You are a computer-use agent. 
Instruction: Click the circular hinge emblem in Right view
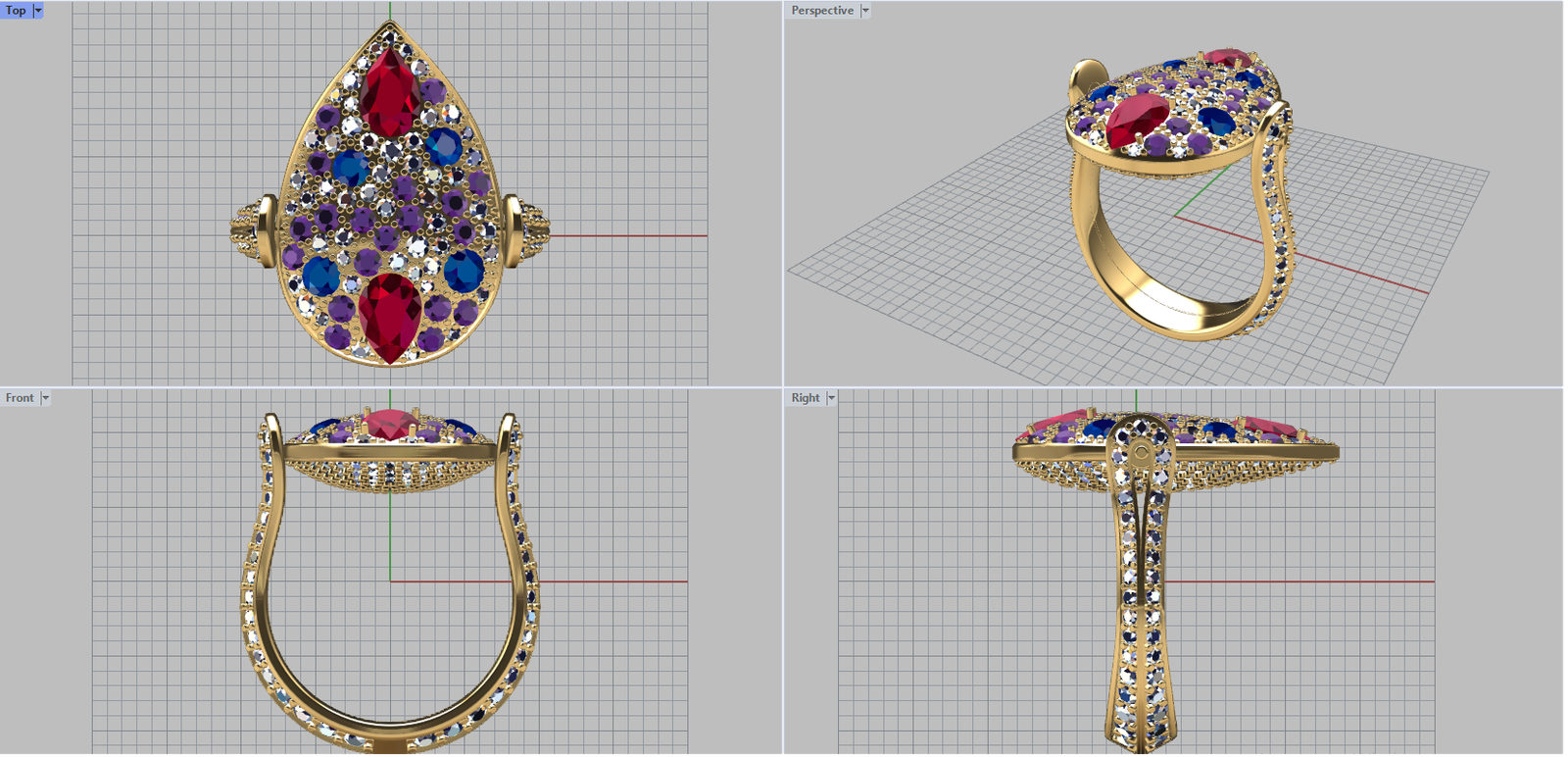[x=1141, y=454]
